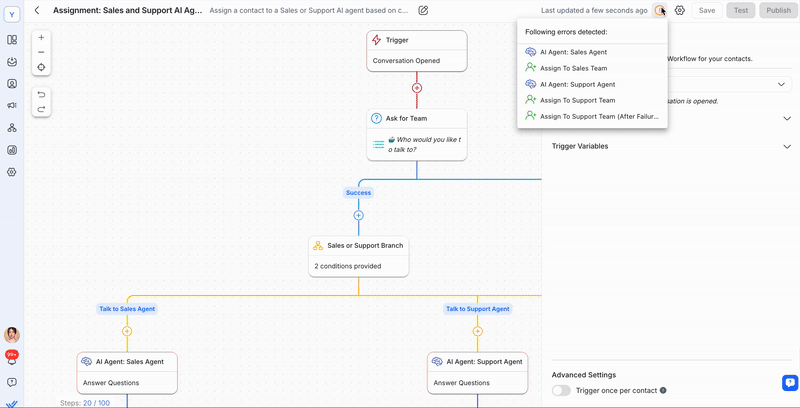
Task: Edit the workflow description with the pencil icon
Action: [423, 10]
